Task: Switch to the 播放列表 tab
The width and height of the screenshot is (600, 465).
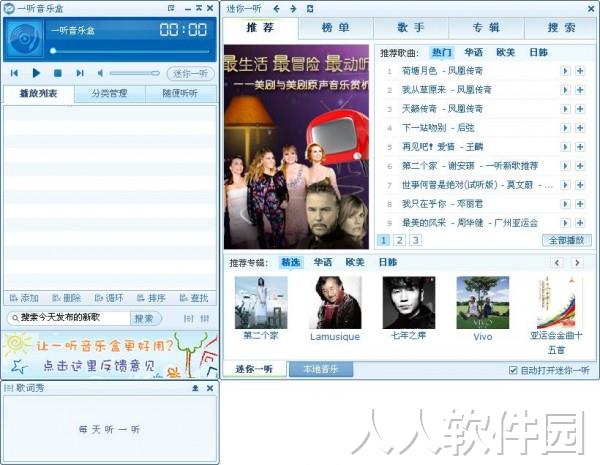Action: point(38,93)
